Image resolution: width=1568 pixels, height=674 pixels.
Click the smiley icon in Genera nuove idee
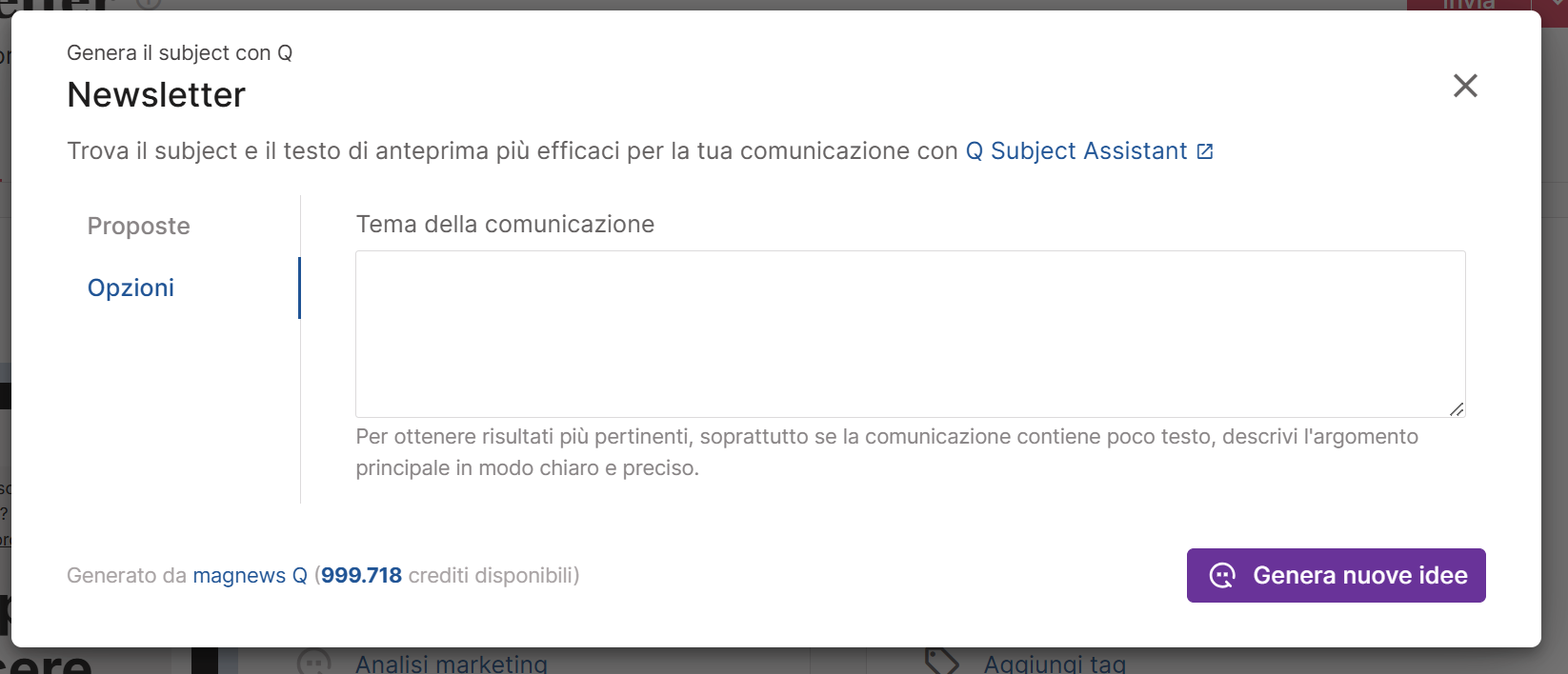pyautogui.click(x=1222, y=575)
